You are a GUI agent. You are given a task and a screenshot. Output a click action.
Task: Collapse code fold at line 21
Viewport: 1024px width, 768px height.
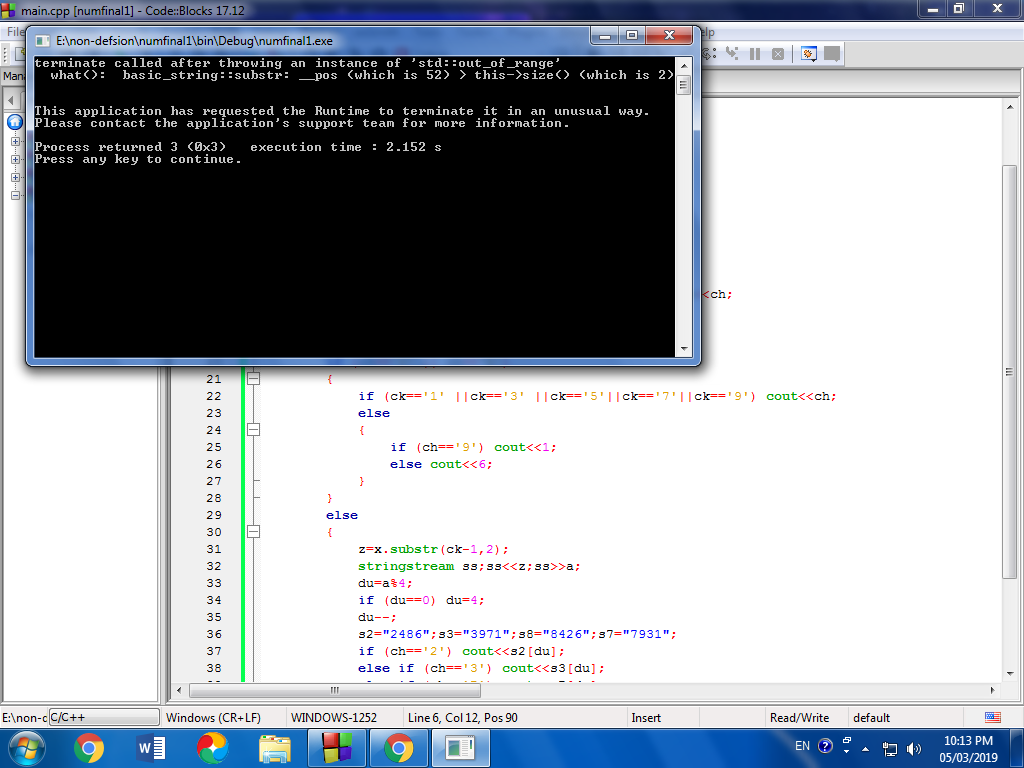click(x=254, y=379)
